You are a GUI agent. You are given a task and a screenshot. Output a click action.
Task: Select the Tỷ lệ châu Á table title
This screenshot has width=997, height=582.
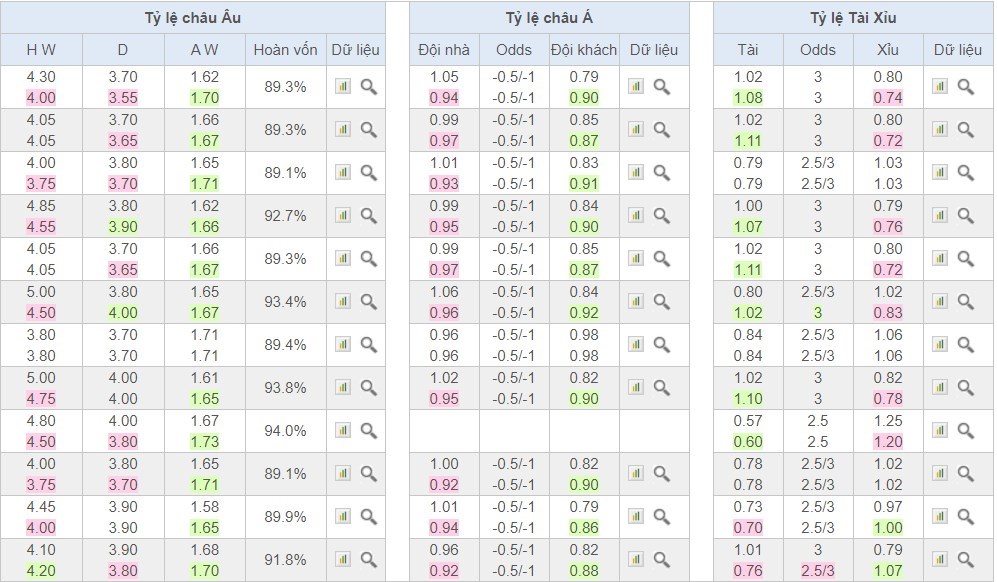549,18
